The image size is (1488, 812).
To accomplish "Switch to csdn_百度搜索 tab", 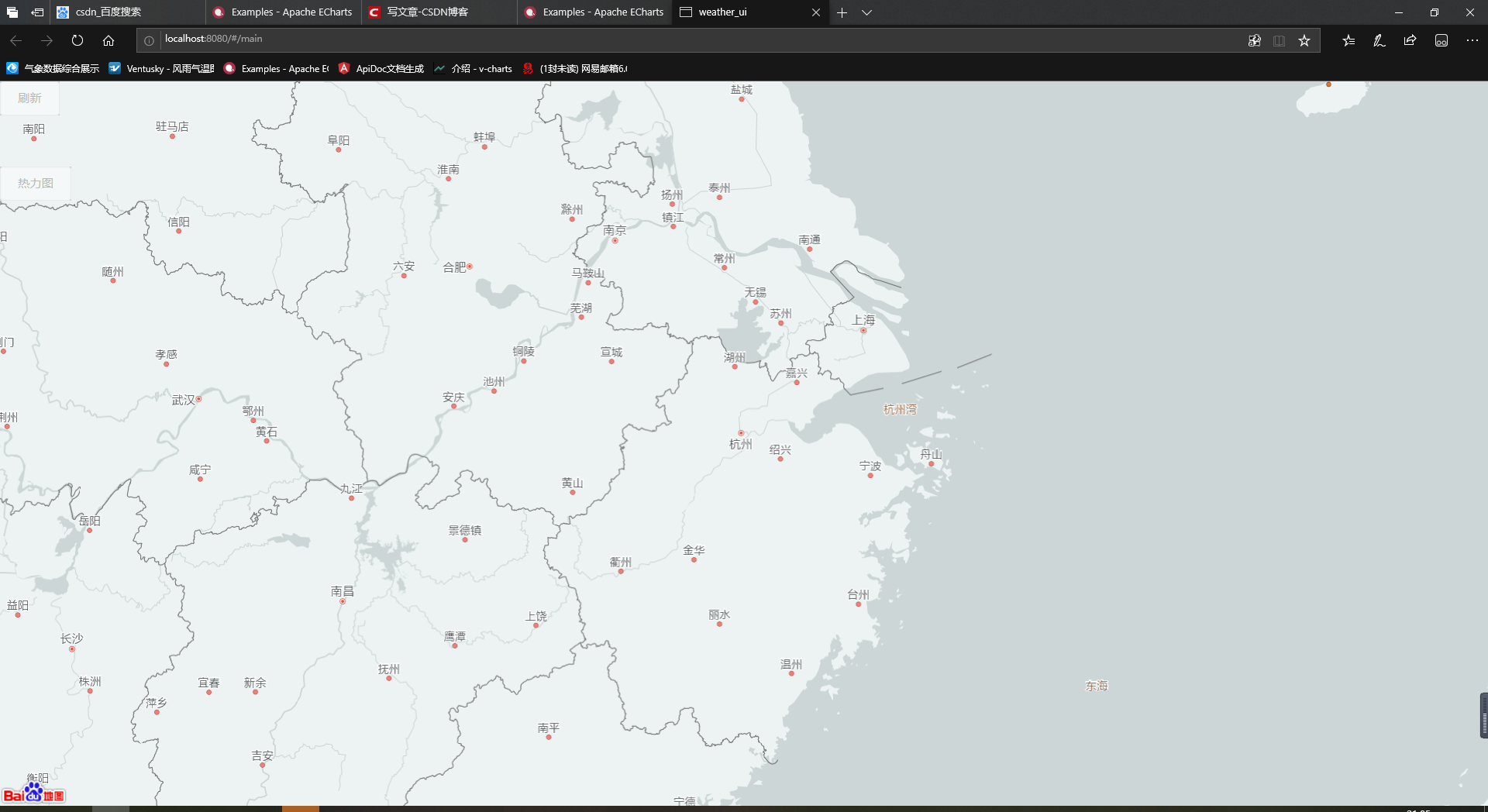I will [128, 12].
